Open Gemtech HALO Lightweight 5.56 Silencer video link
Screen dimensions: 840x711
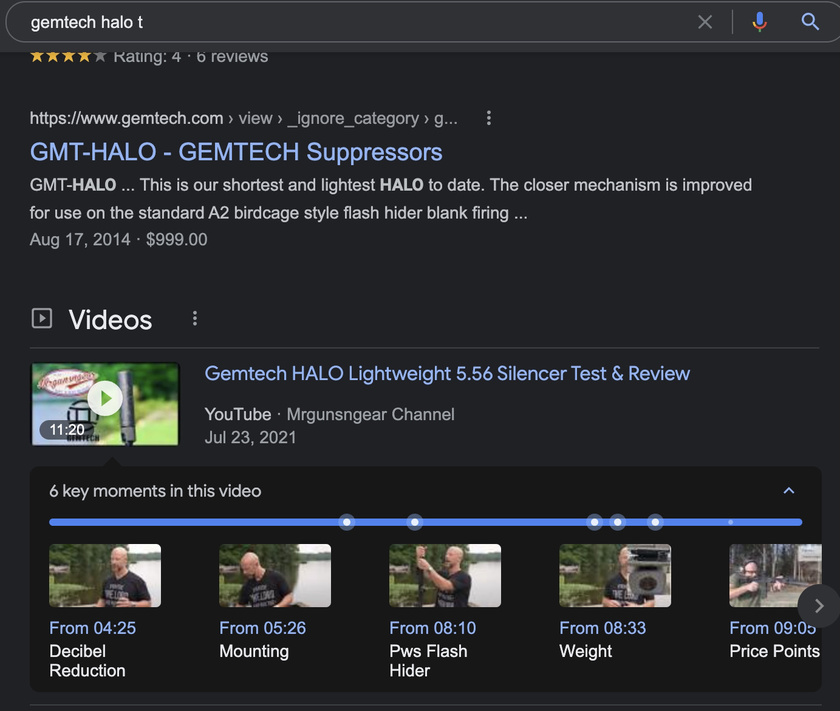(447, 373)
